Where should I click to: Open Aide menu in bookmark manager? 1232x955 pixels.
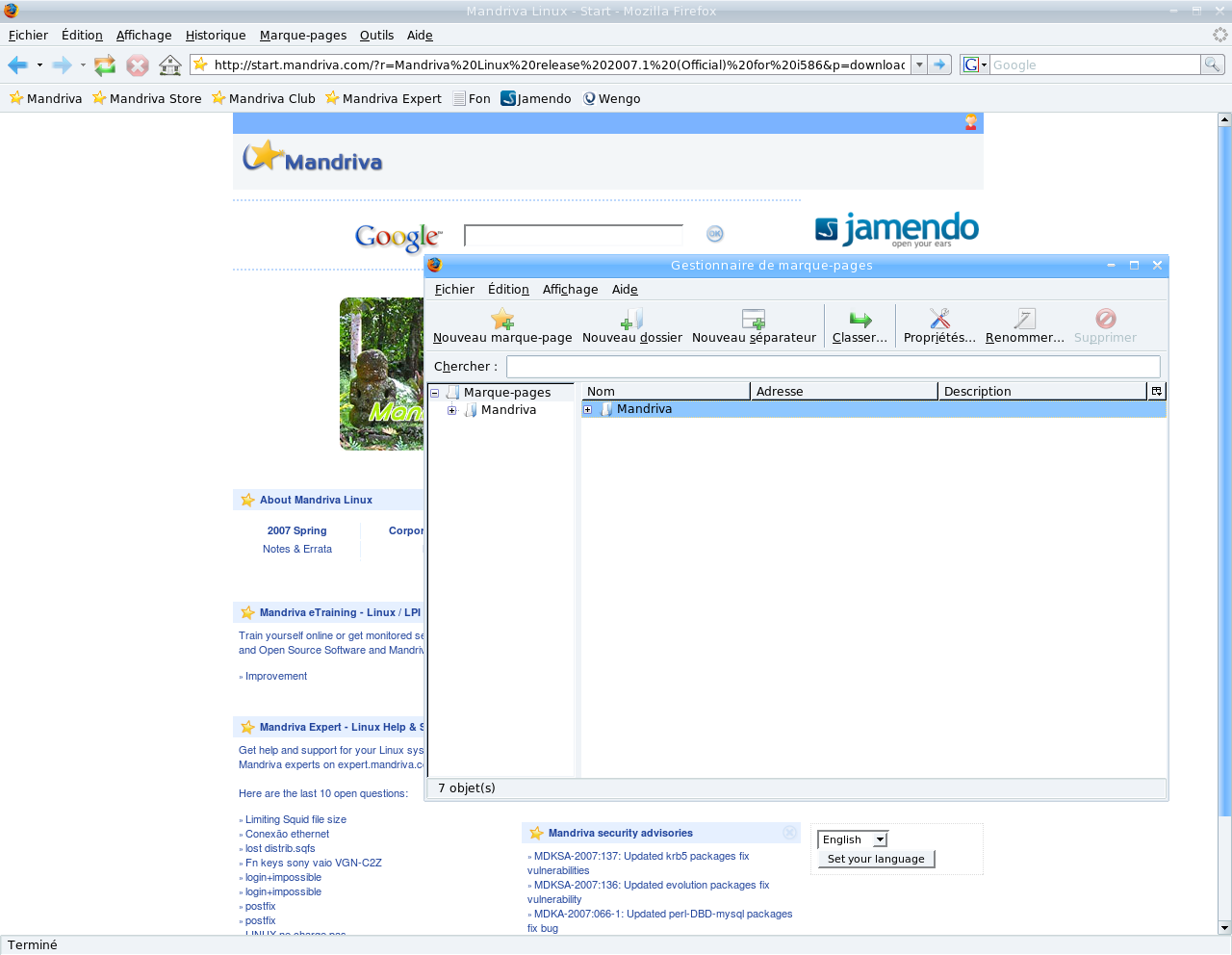tap(625, 290)
